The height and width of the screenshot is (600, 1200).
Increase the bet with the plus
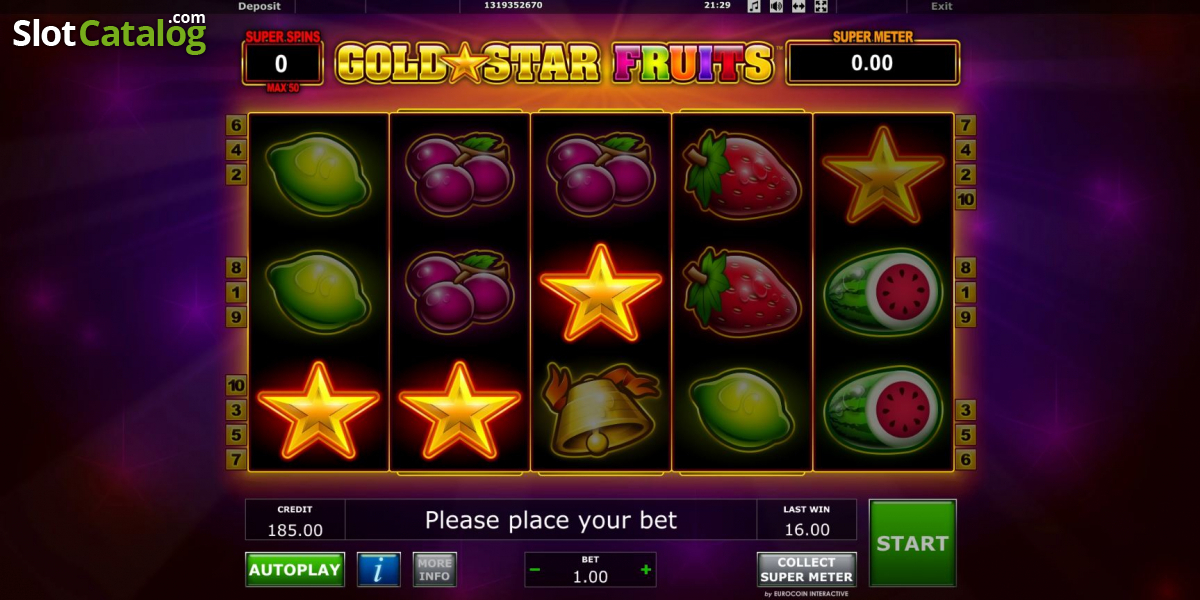pyautogui.click(x=646, y=570)
